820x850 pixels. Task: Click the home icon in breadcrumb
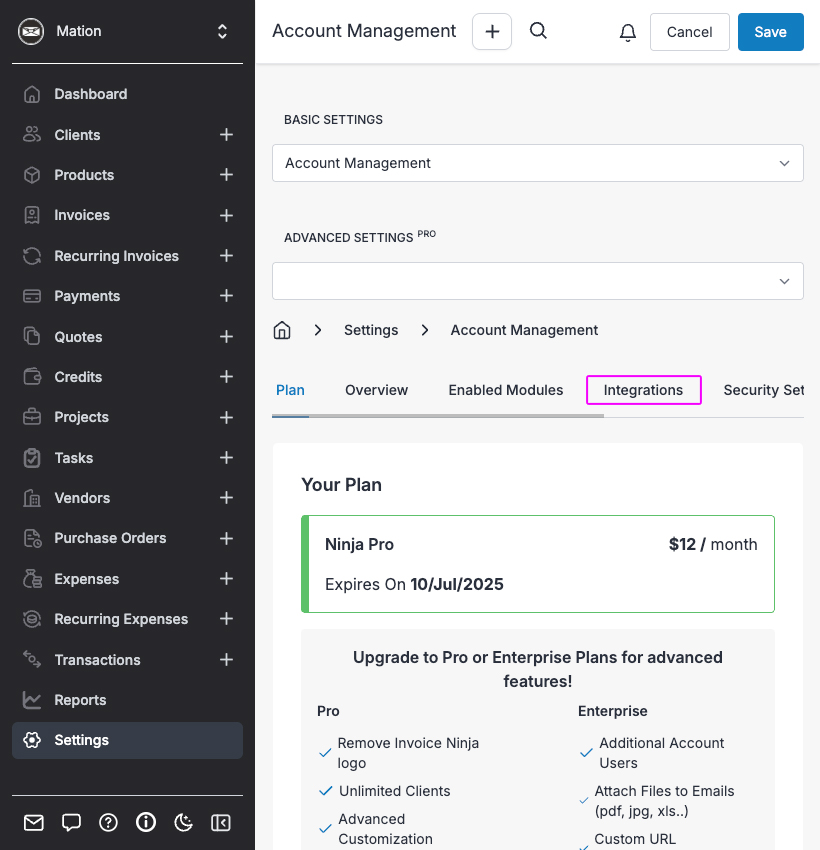282,330
